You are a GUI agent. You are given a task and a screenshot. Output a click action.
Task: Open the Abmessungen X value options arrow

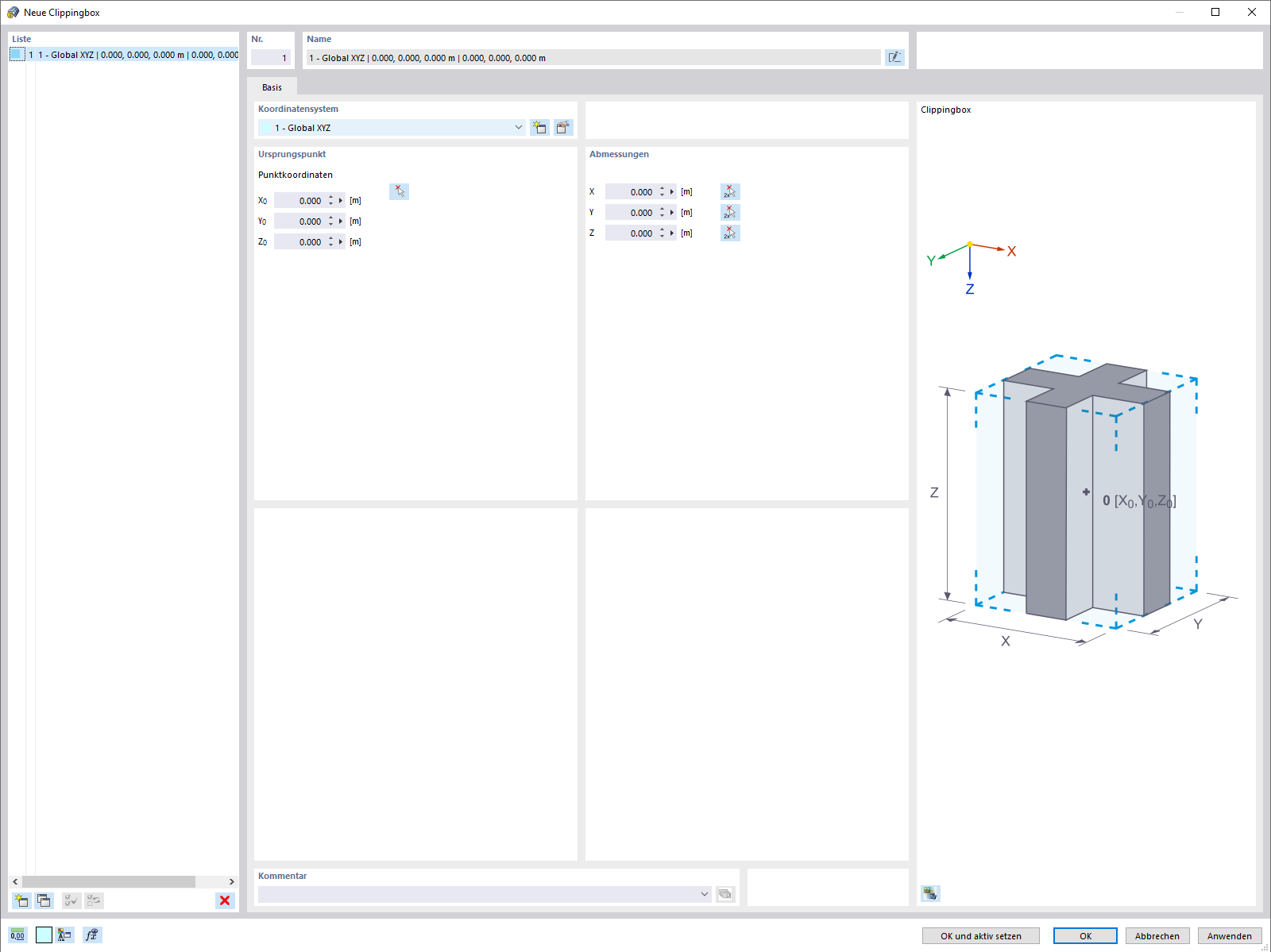(x=672, y=192)
